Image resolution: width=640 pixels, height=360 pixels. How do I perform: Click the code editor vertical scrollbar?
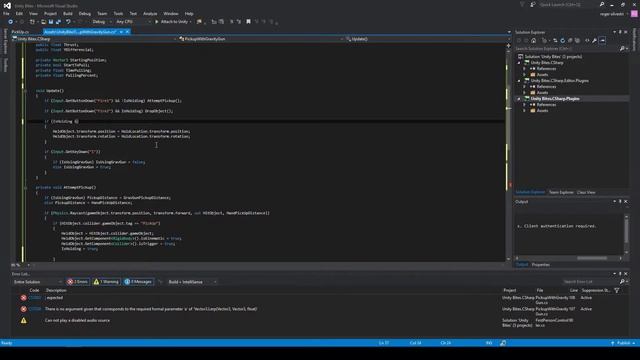click(508, 152)
